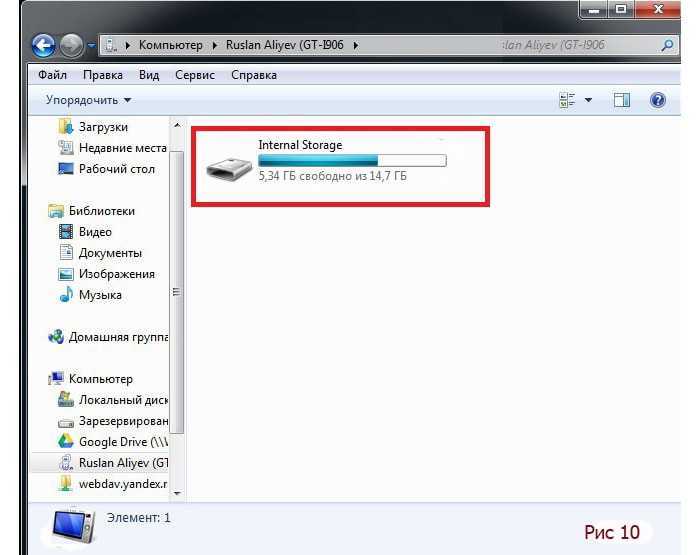Select Библиотеки in the navigation pane

[x=102, y=211]
